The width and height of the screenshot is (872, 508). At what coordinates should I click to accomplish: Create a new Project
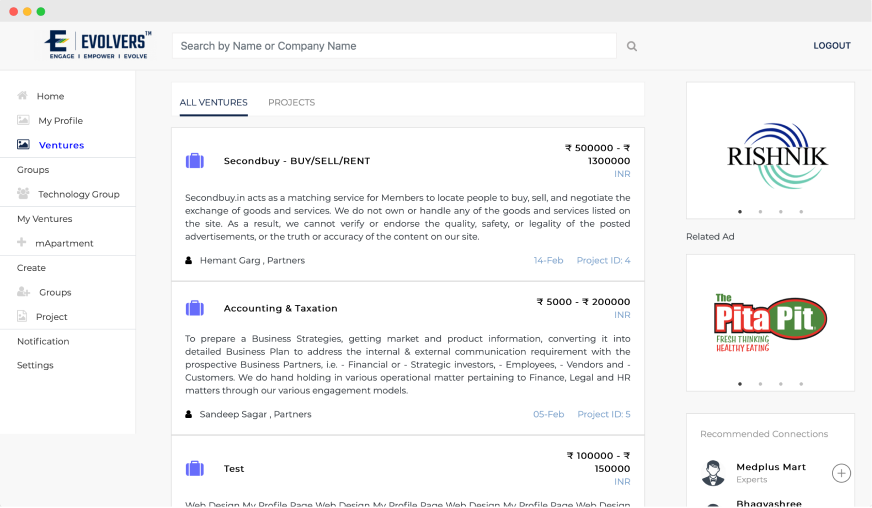(x=52, y=317)
